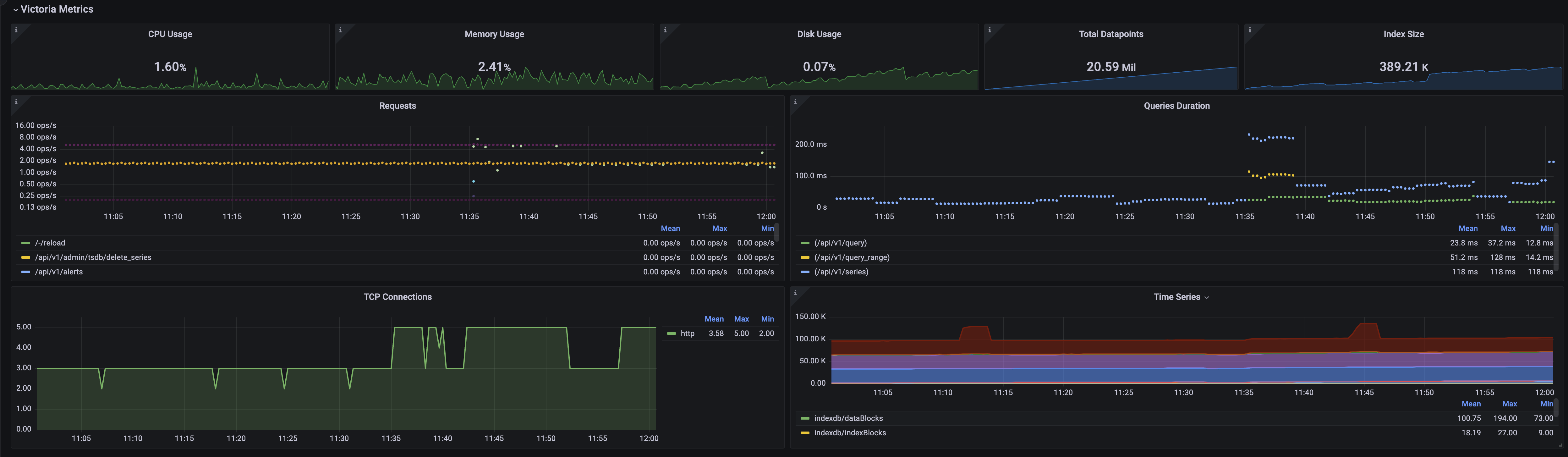Click the Time Series panel info icon
This screenshot has height=457, width=1568.
click(796, 293)
